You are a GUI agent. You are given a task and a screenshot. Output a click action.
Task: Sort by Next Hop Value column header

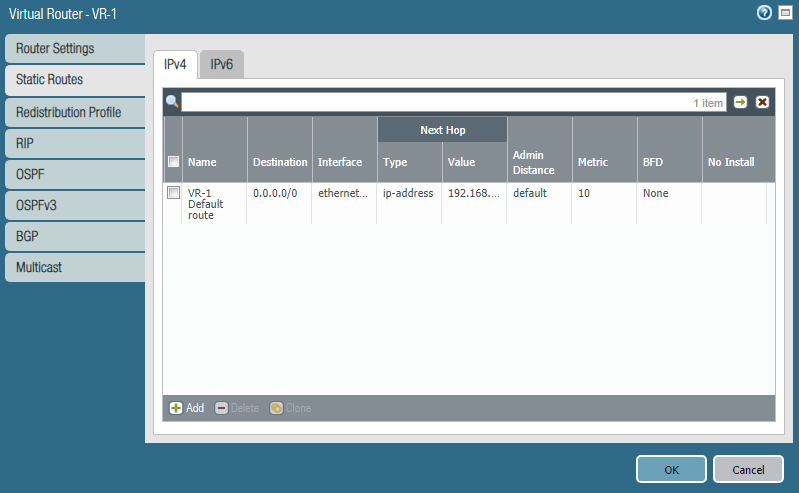[x=474, y=162]
